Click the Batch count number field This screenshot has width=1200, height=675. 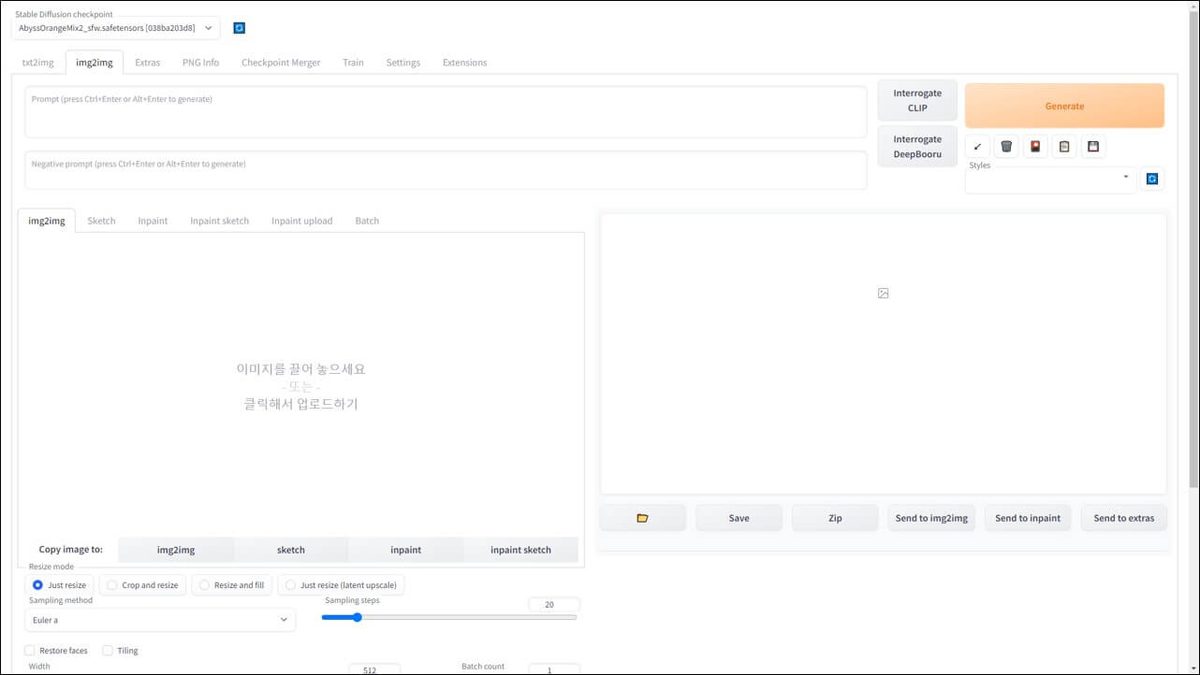point(554,669)
